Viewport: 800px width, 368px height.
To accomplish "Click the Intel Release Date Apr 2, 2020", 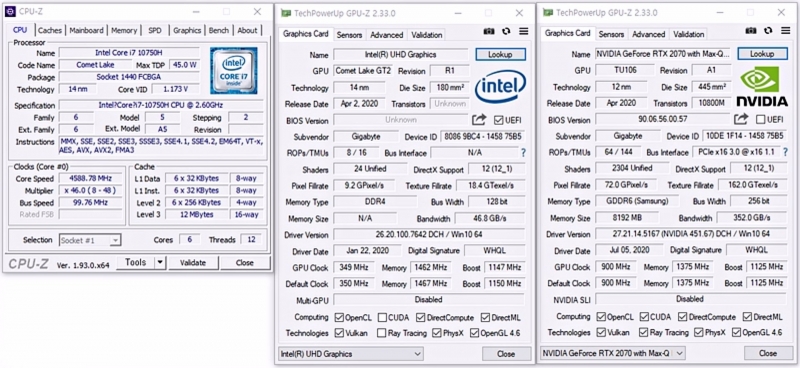I will point(360,104).
